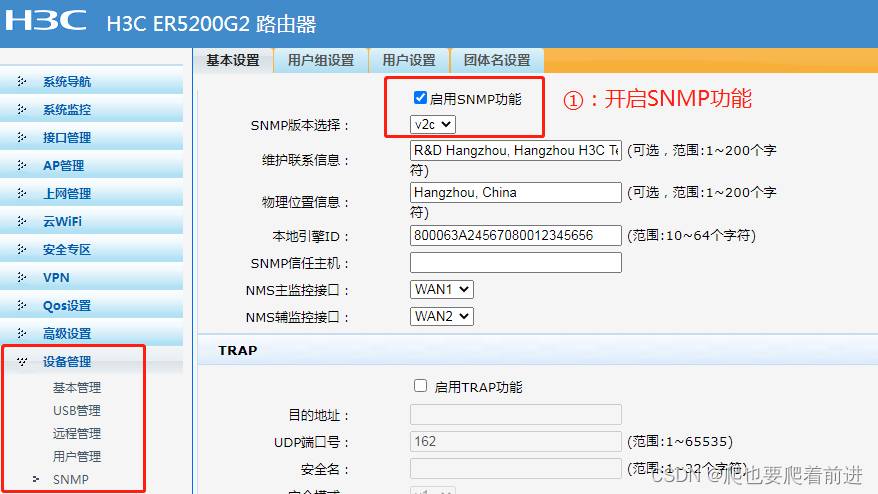Disable the 启用SNMP功能 checkbox
This screenshot has width=878, height=494.
pos(420,98)
